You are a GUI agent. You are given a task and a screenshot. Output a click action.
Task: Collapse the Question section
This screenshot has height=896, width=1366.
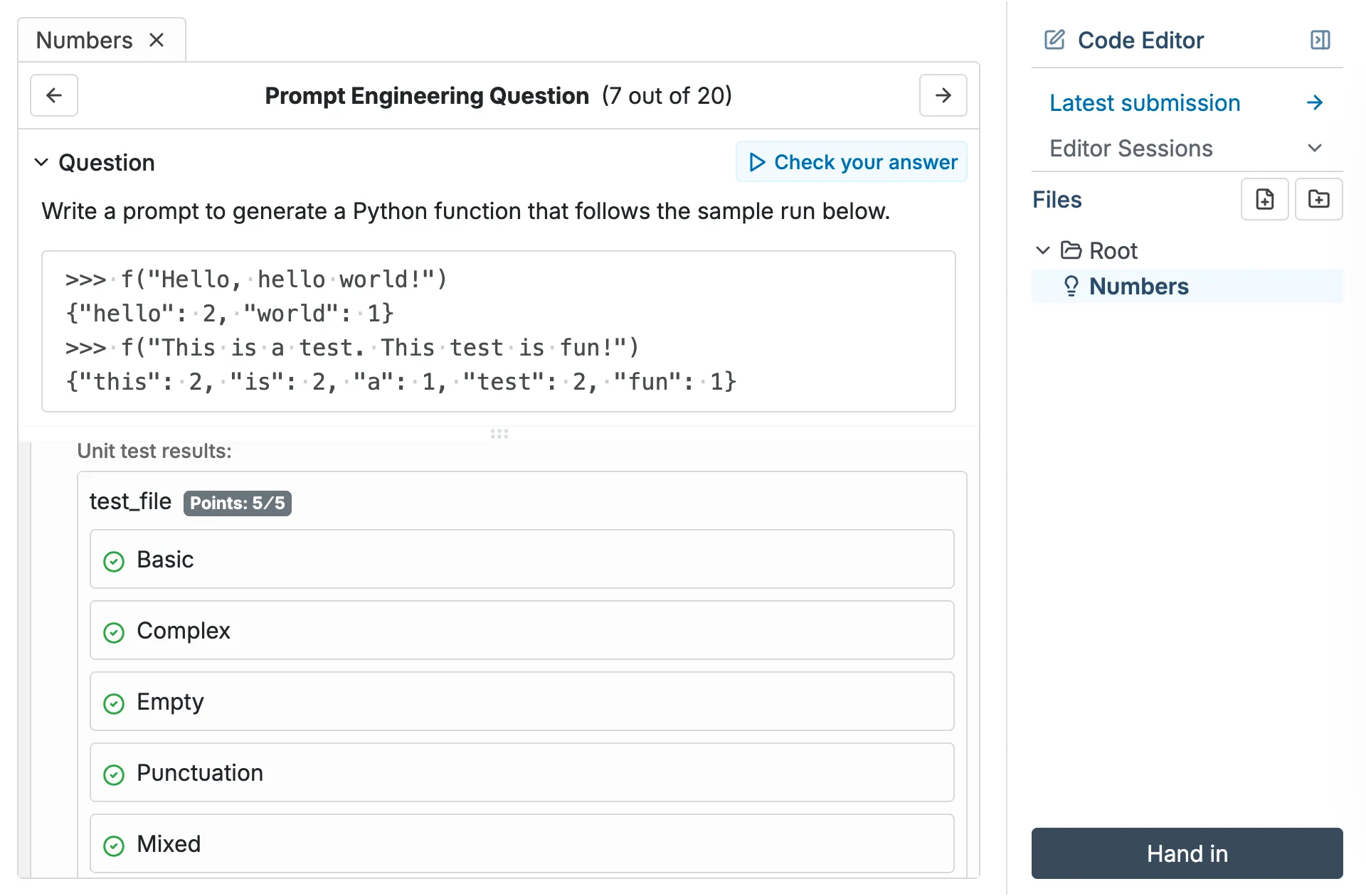pyautogui.click(x=41, y=162)
